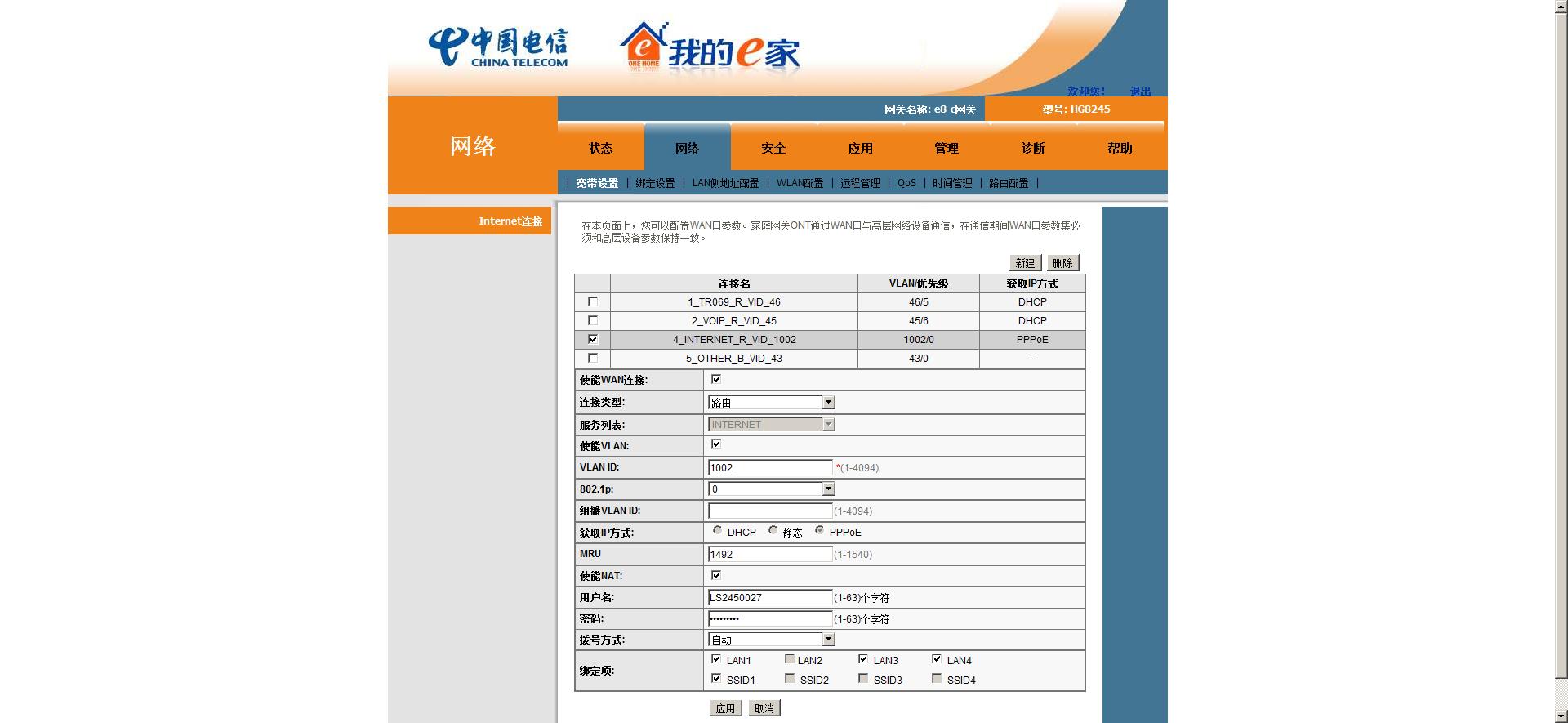
Task: Open WLAN配置 submenu
Action: [800, 183]
